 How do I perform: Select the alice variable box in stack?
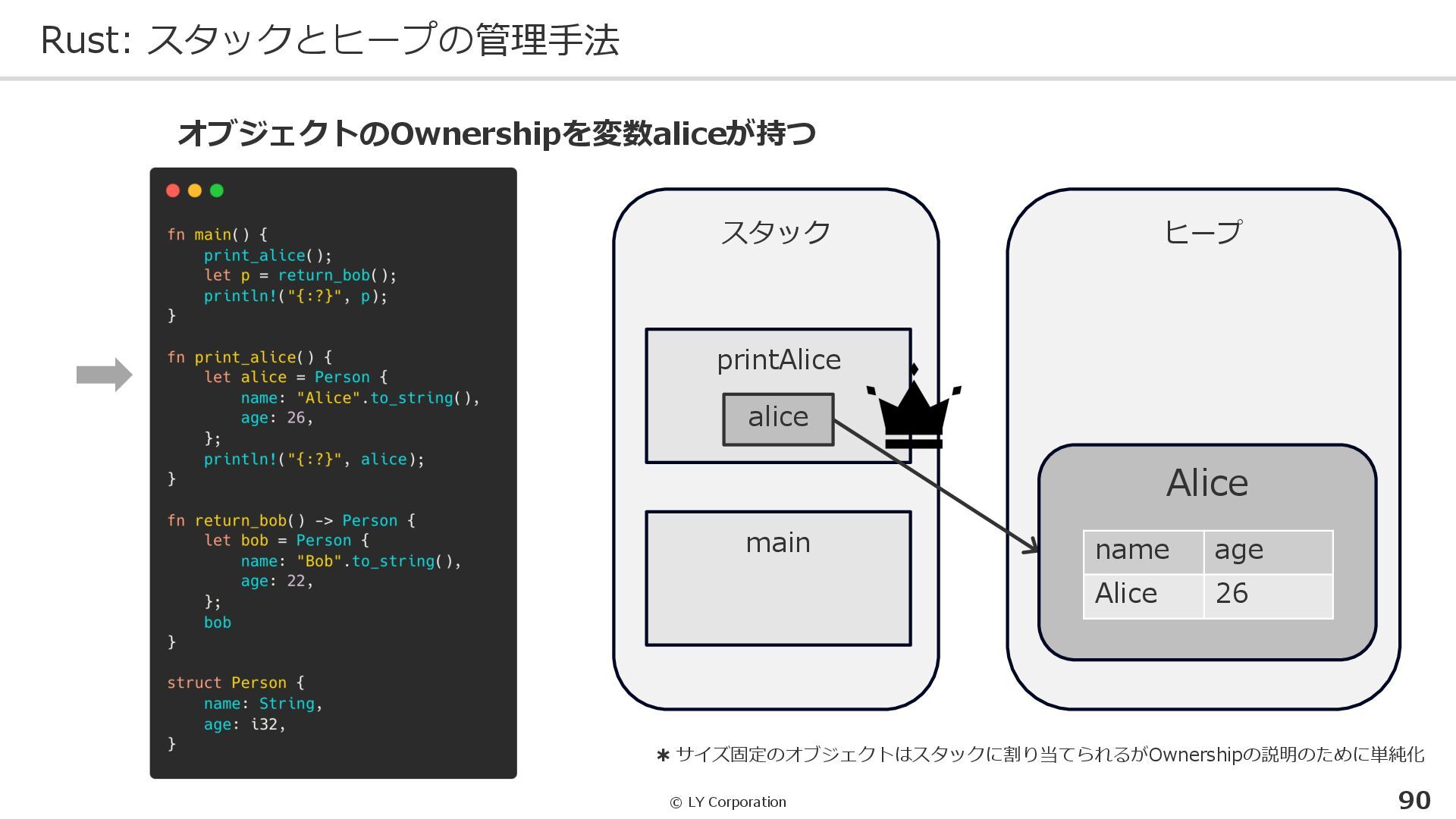click(x=778, y=419)
